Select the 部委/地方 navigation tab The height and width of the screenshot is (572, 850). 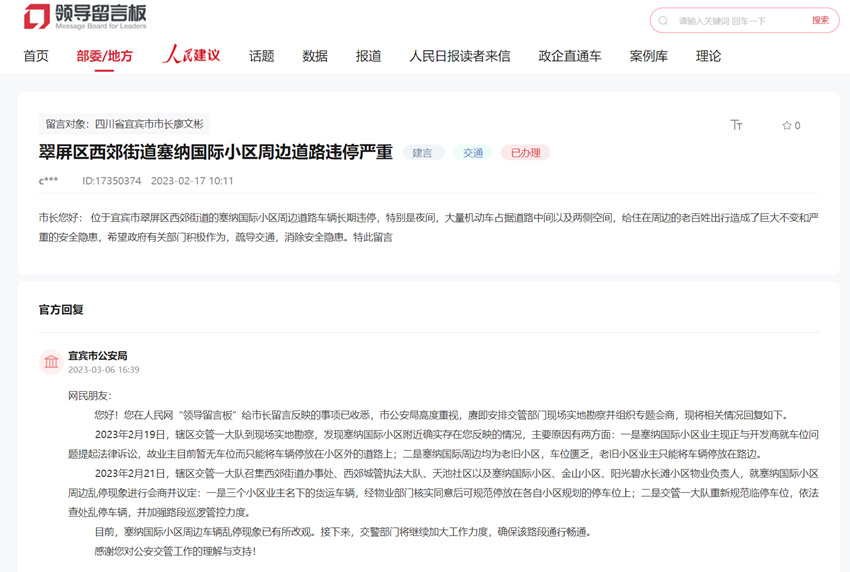click(x=104, y=56)
